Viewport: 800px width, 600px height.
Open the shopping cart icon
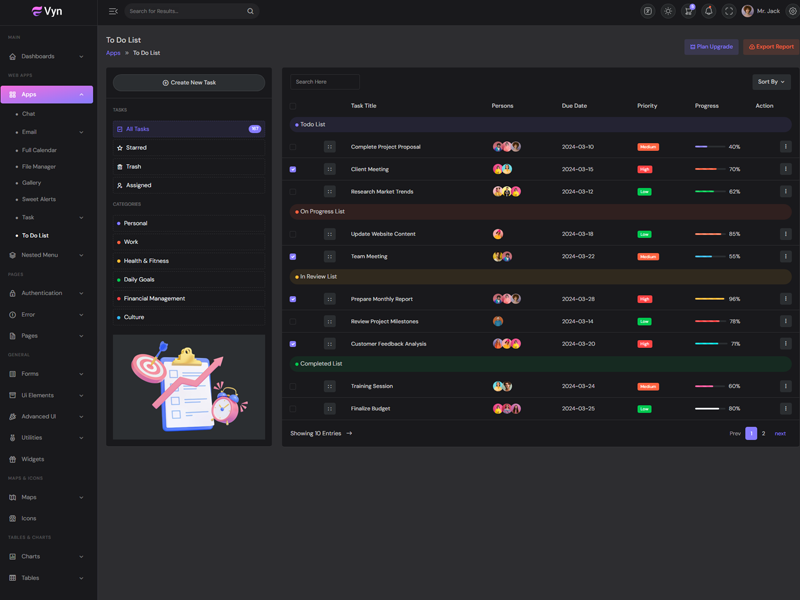pyautogui.click(x=688, y=11)
